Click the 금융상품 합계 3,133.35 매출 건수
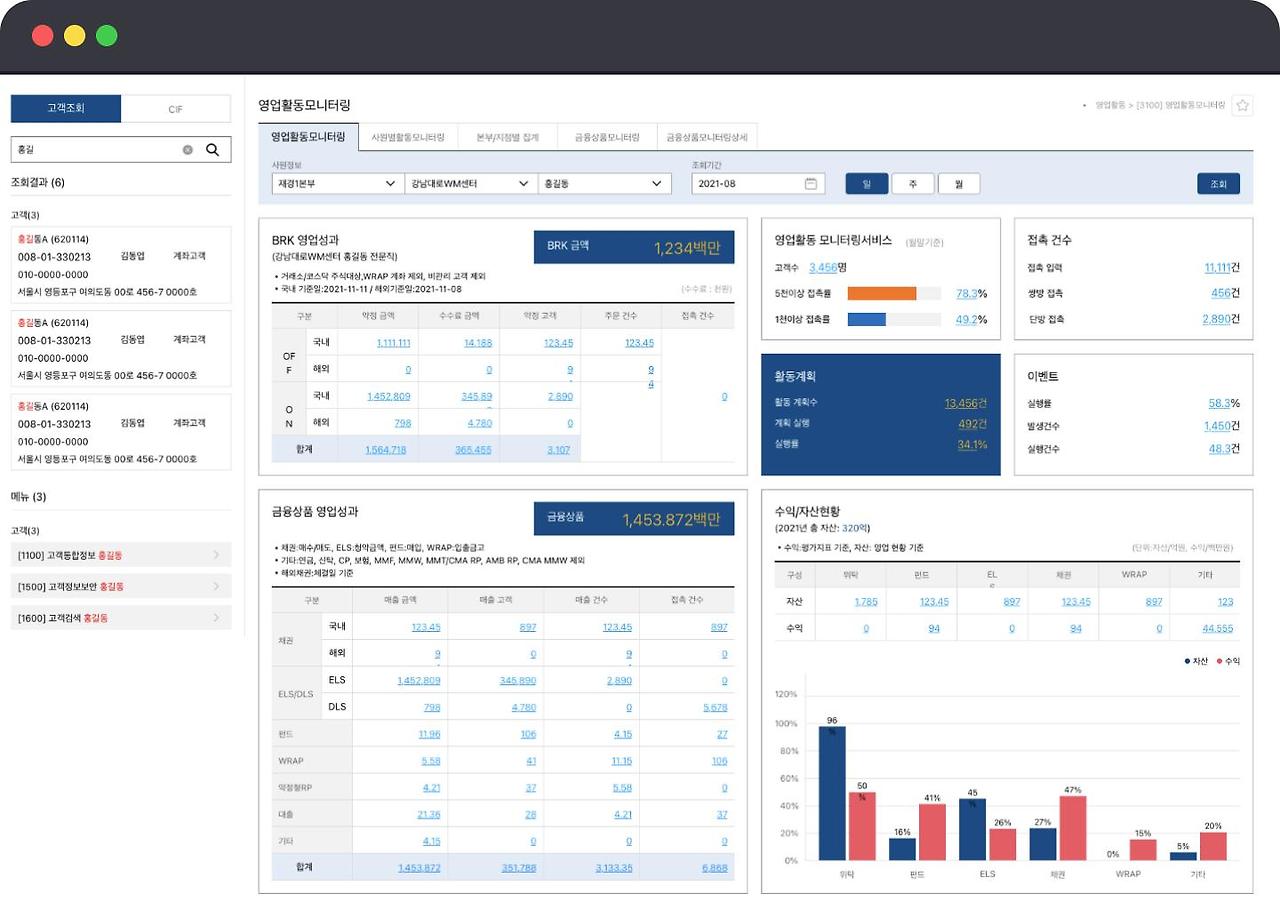Screen dimensions: 1280x910 pyautogui.click(x=613, y=868)
